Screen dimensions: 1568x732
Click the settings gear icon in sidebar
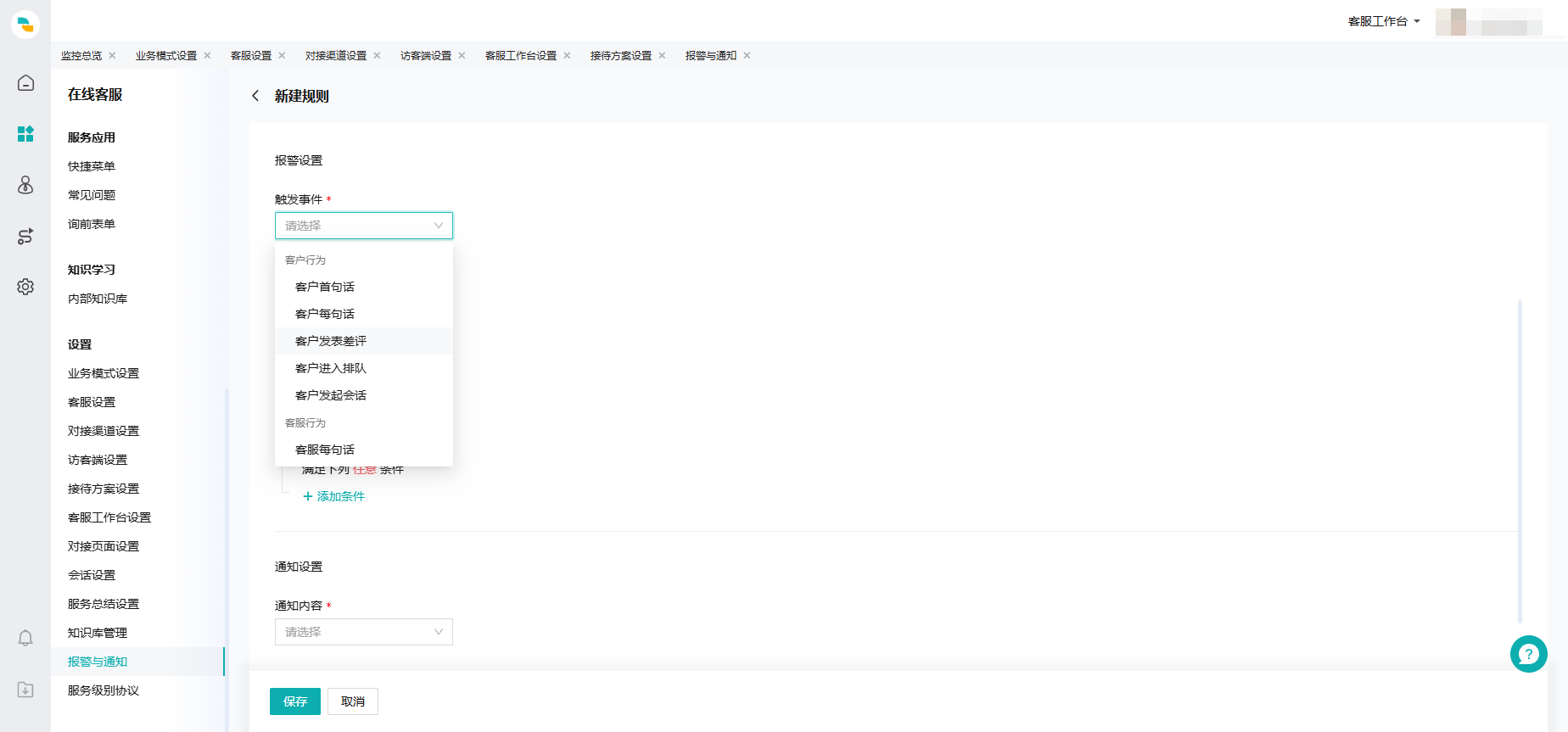pos(25,287)
